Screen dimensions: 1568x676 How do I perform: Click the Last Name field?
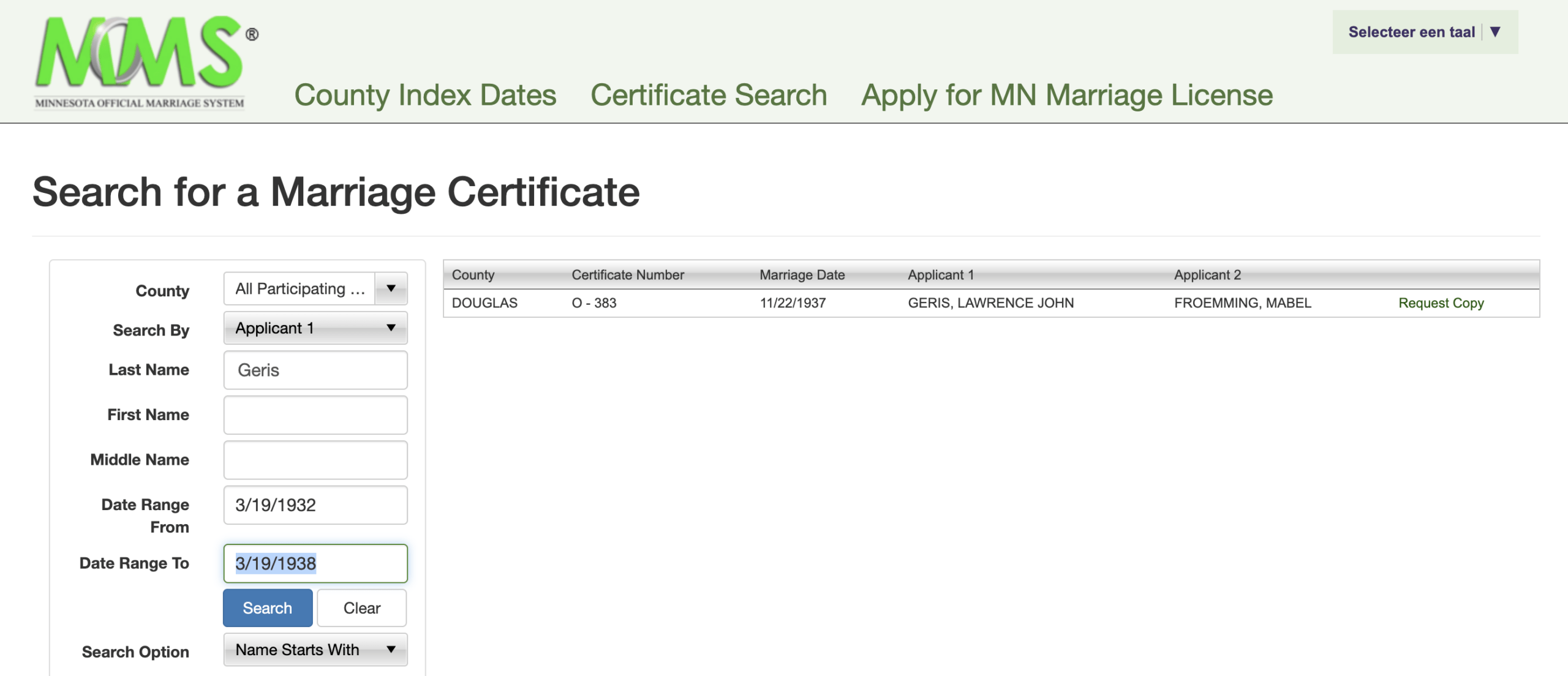tap(315, 370)
